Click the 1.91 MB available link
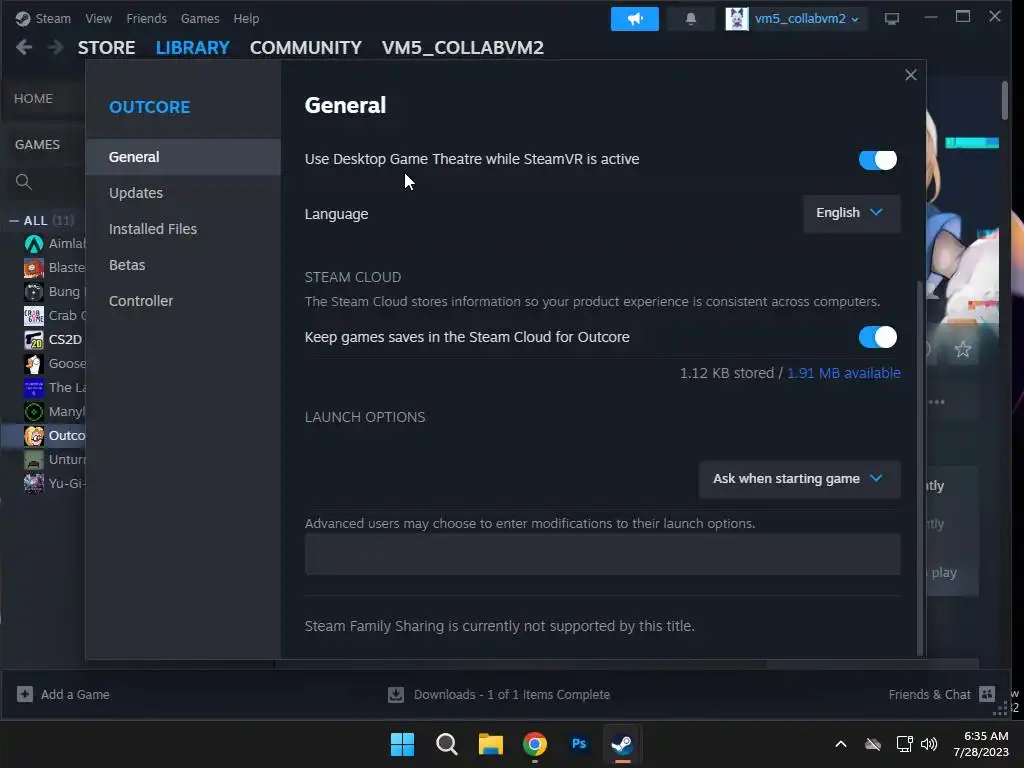 point(844,373)
